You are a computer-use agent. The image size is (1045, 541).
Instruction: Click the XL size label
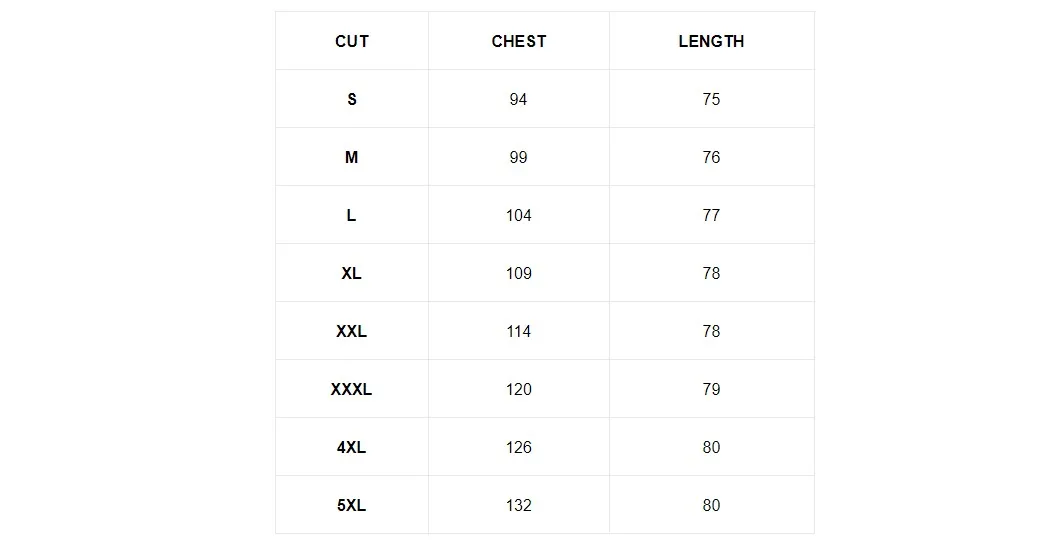[x=351, y=273]
